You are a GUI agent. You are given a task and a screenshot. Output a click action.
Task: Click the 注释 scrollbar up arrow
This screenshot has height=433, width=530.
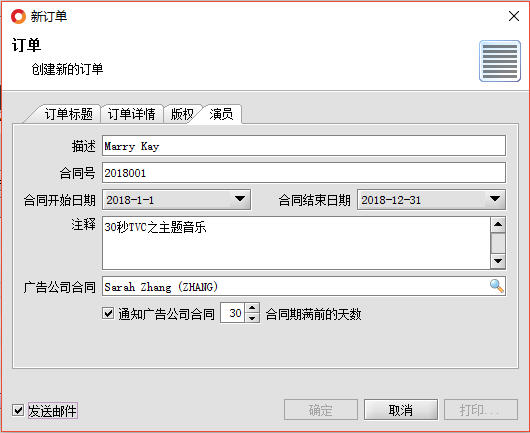click(498, 225)
